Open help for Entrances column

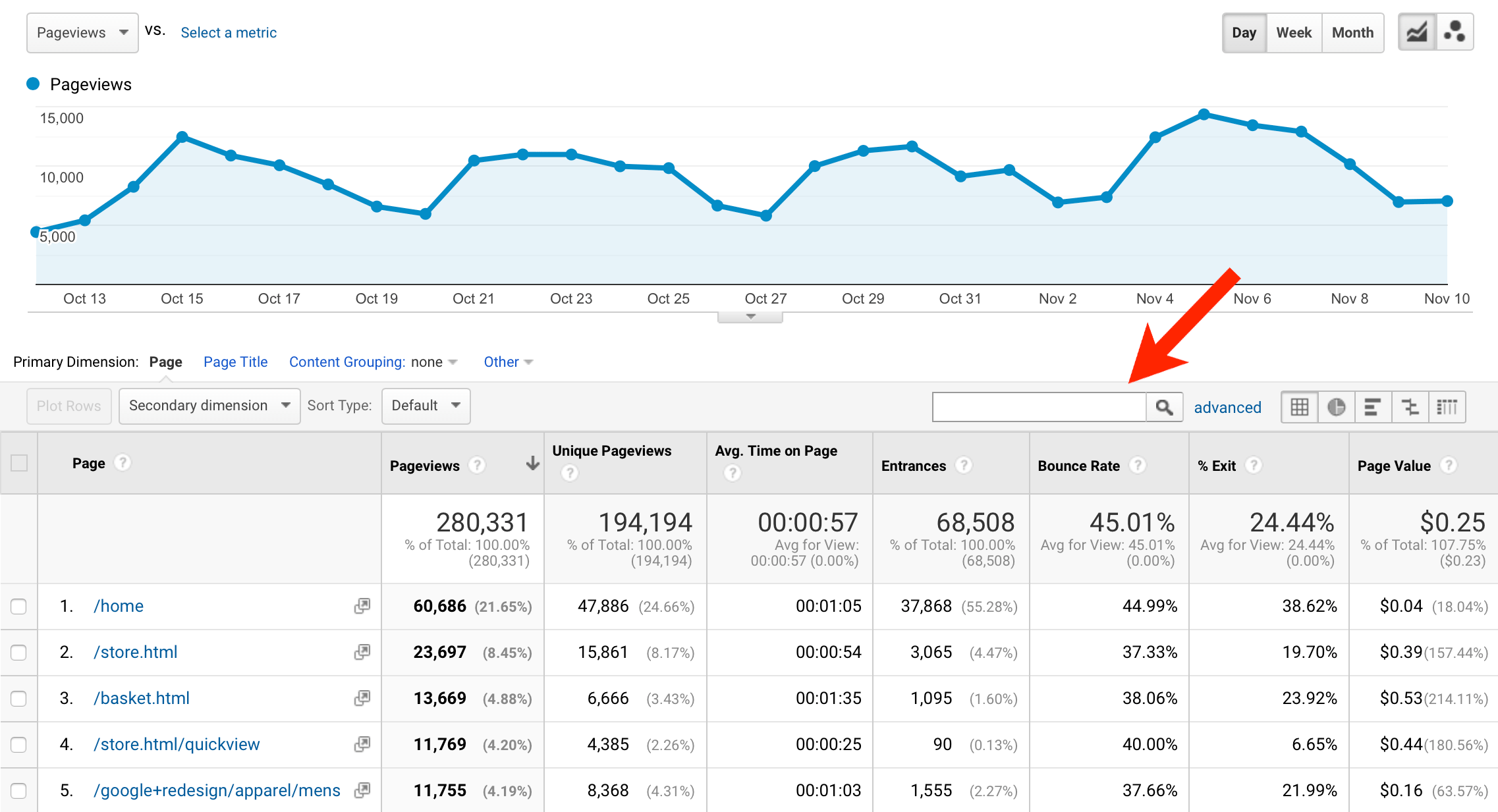[x=964, y=466]
